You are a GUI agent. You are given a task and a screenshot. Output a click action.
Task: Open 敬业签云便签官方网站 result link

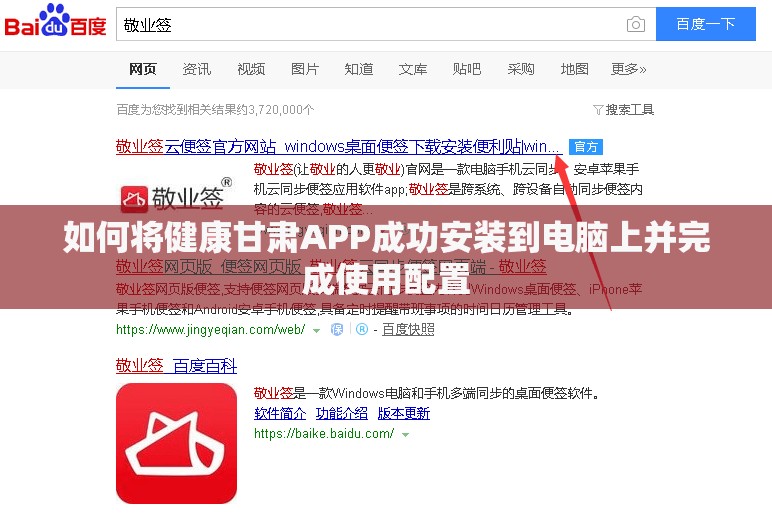click(x=339, y=146)
